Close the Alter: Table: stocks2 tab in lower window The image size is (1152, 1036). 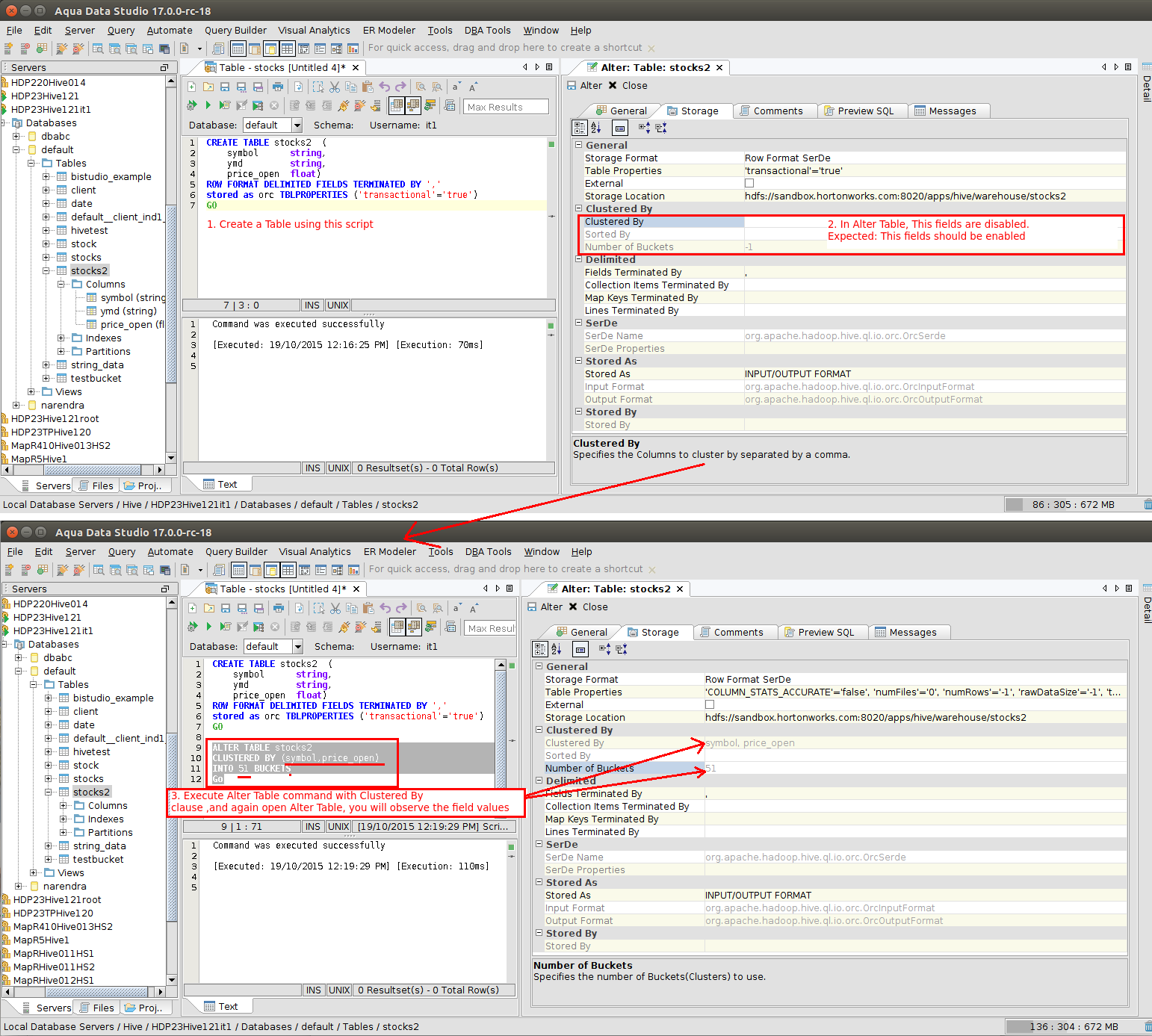680,589
